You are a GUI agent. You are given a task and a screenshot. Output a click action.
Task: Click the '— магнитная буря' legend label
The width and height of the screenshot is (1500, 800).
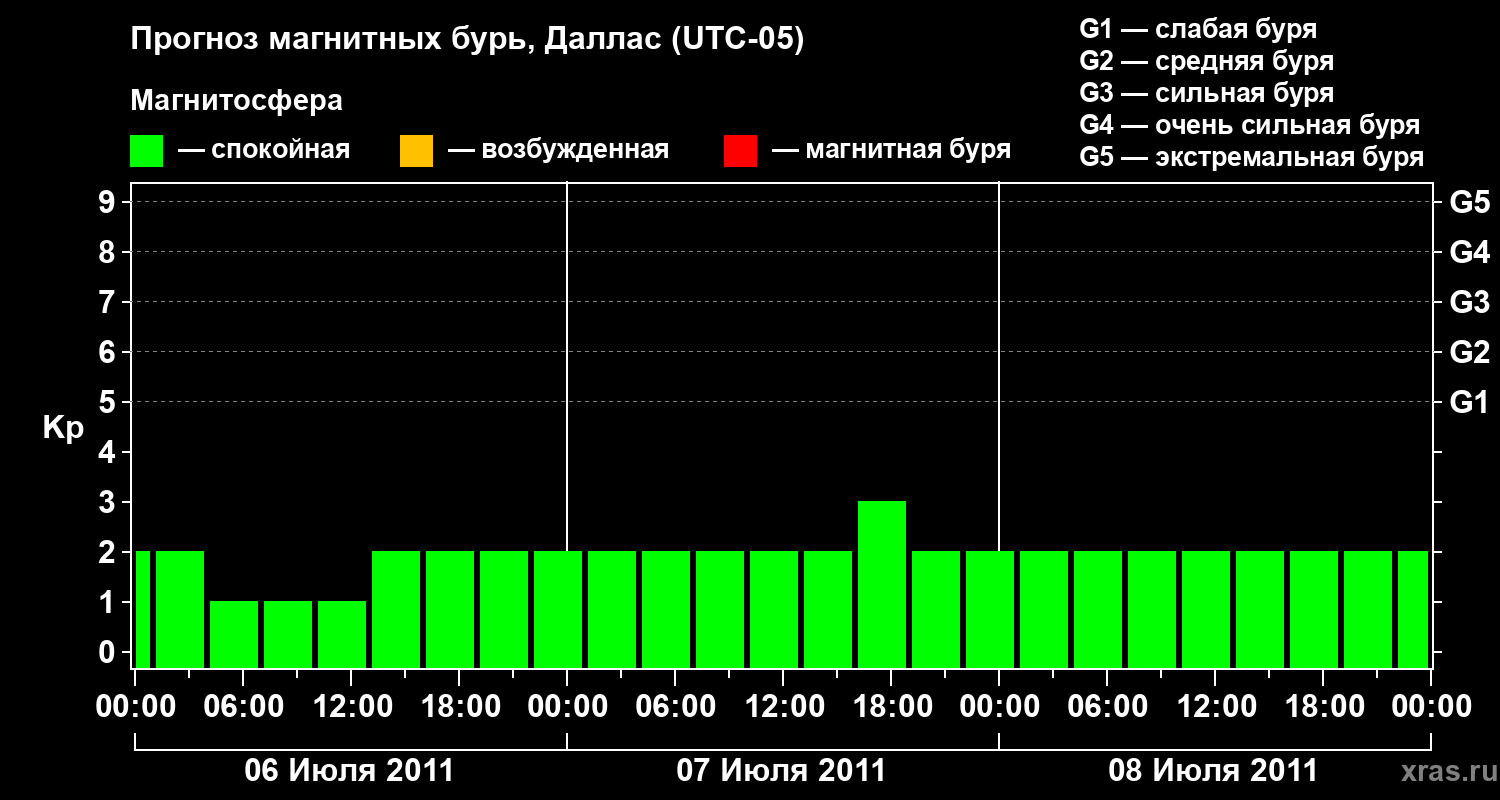pos(891,150)
